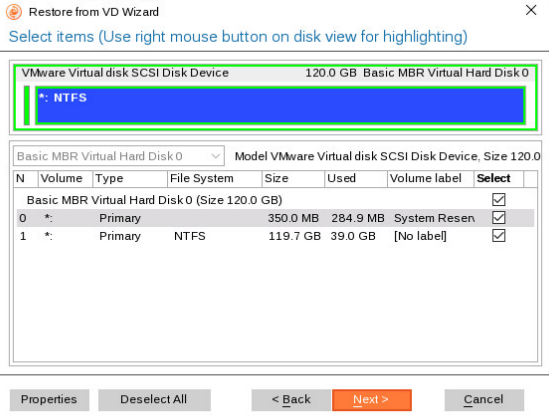Uncheck the System Reserved partition checkbox
This screenshot has width=549, height=420.
pos(499,218)
